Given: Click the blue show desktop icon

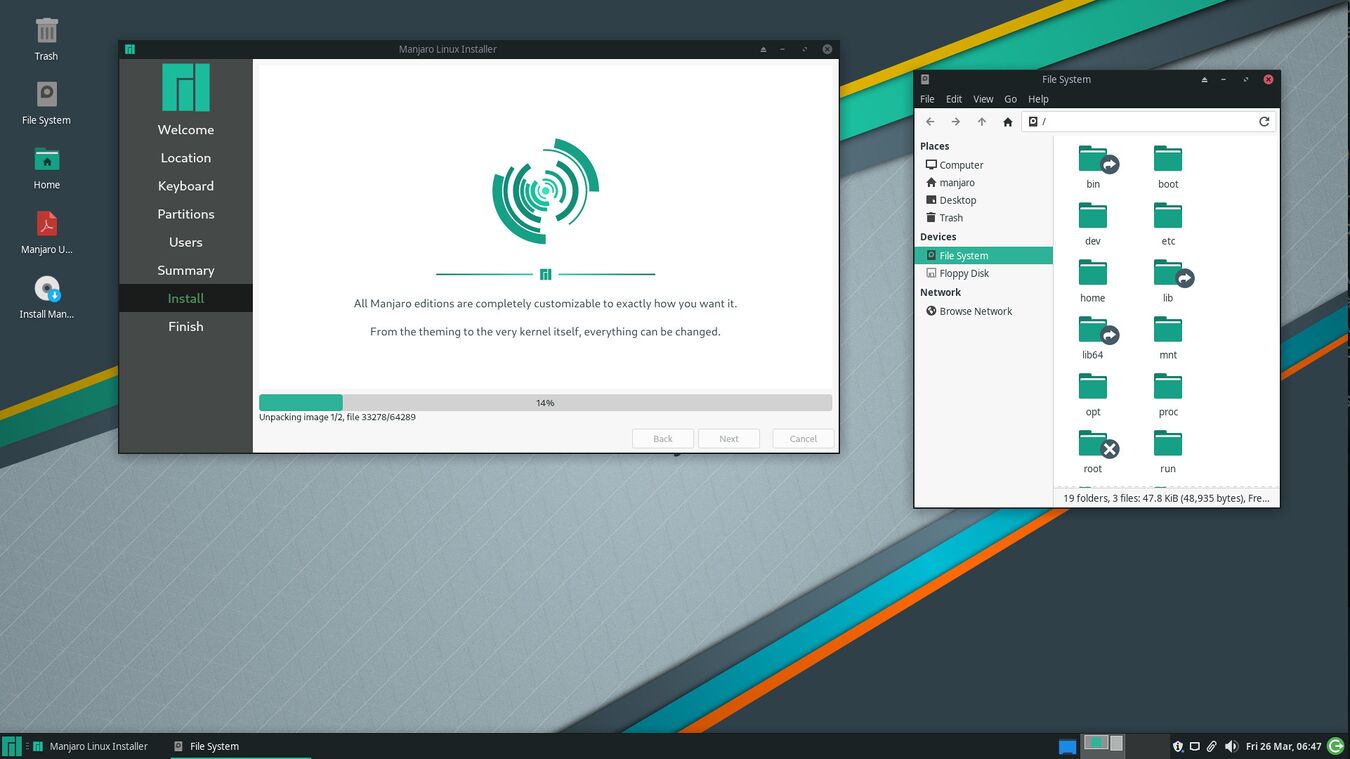Looking at the screenshot, I should 1067,746.
